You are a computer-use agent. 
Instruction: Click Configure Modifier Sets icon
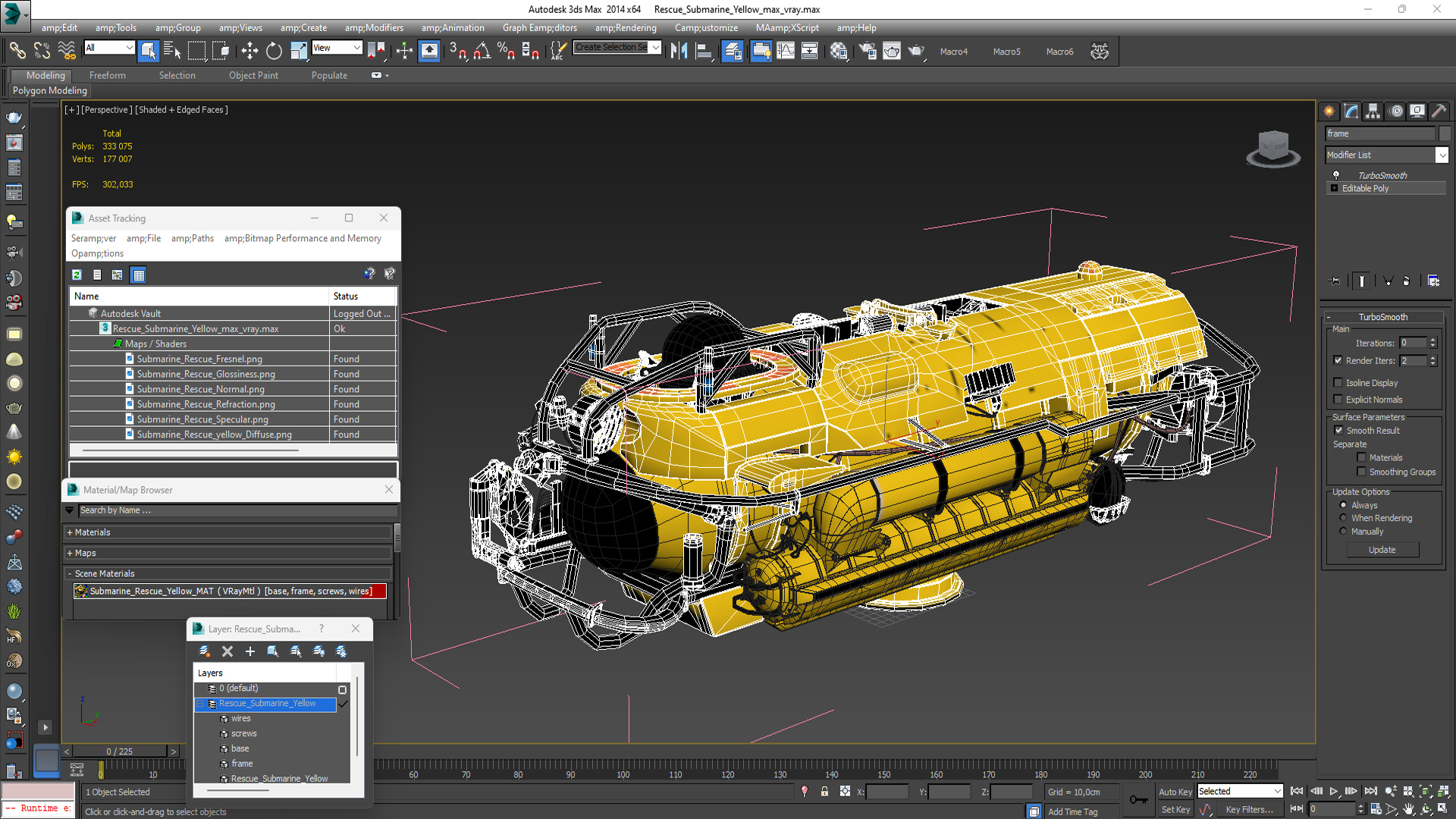click(1433, 281)
